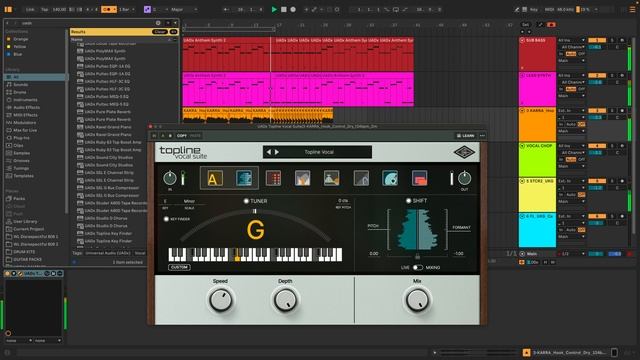Image resolution: width=640 pixels, height=360 pixels.
Task: Select the Auto-Tune module icon (letter A)
Action: pos(215,178)
